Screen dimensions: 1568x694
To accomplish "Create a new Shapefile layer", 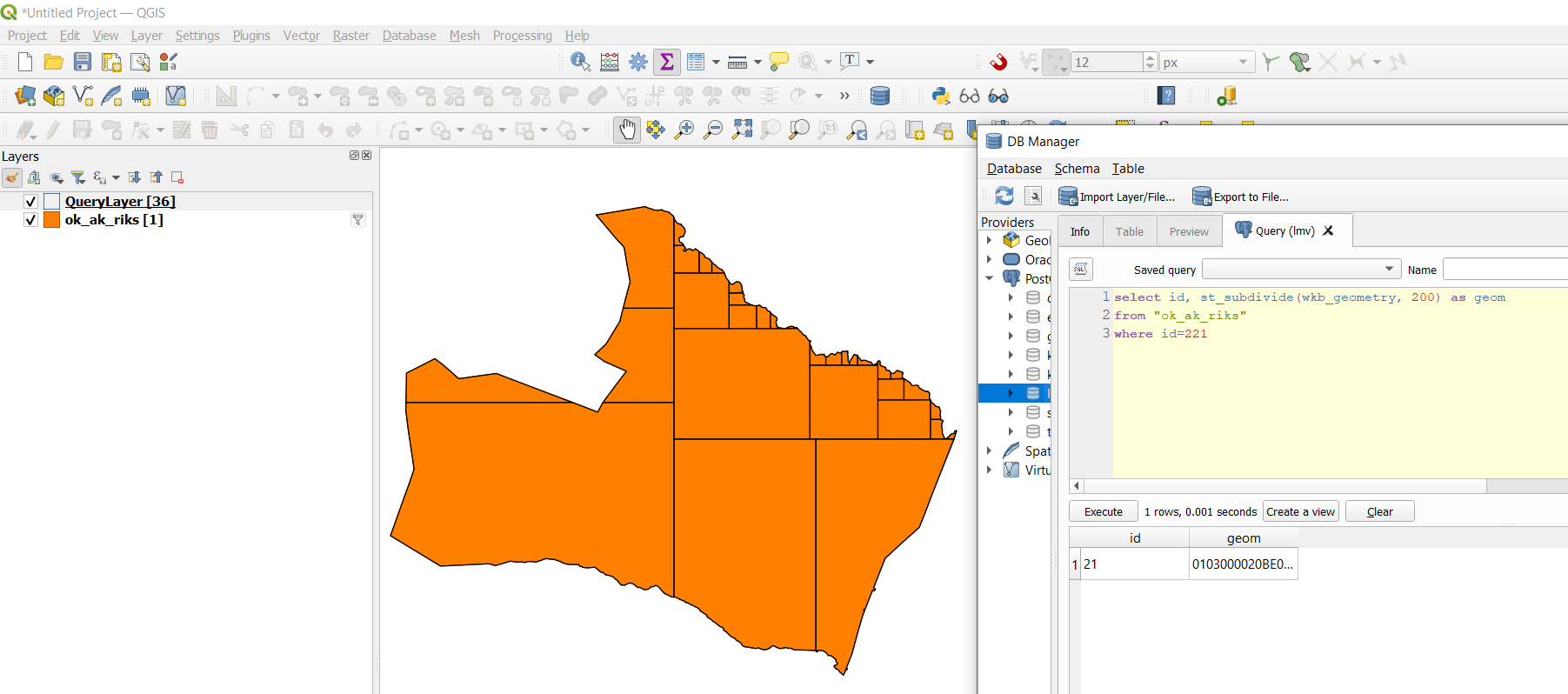I will click(83, 96).
